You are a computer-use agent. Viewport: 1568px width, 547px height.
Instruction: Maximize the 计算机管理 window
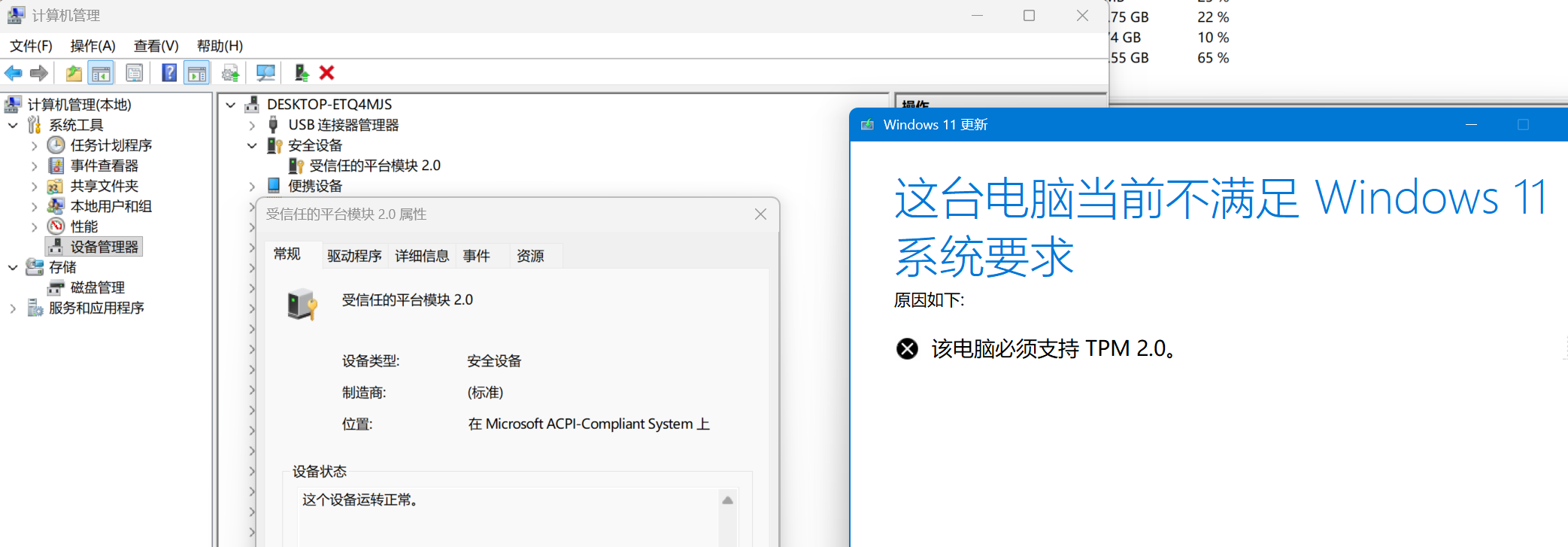point(1029,16)
